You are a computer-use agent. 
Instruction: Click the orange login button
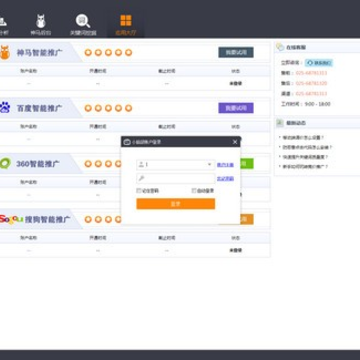(x=176, y=204)
